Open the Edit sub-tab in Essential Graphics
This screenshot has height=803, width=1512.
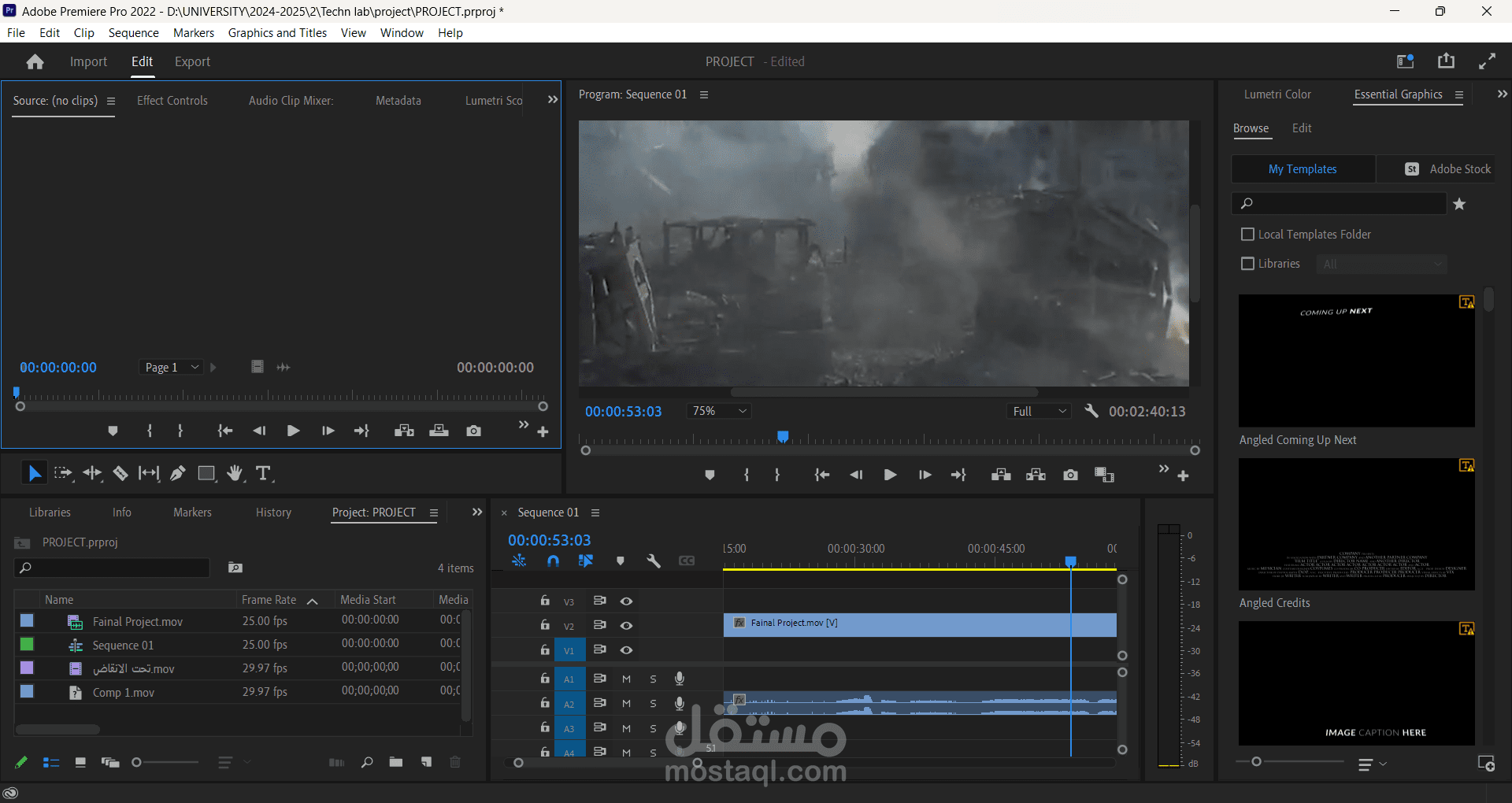tap(1302, 128)
